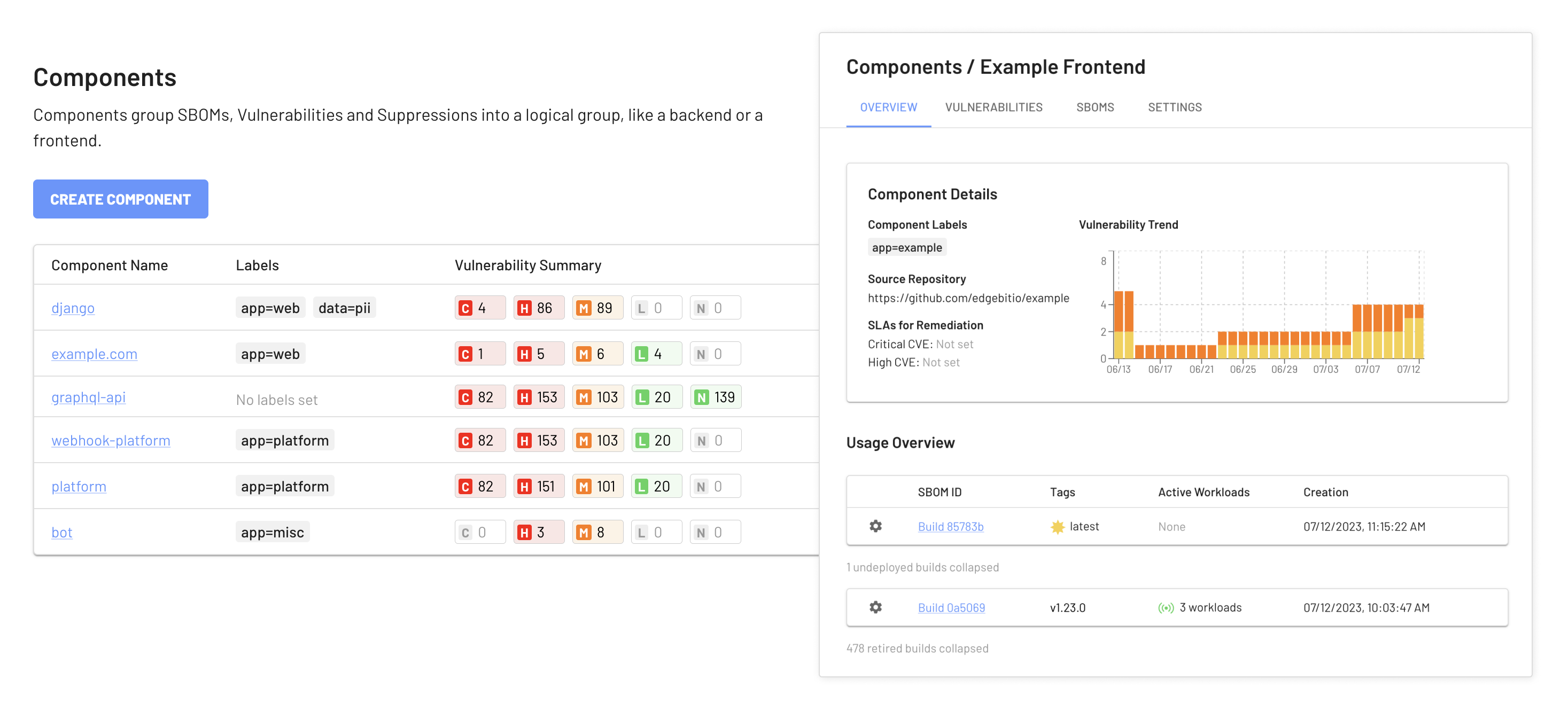Click the app=example component label
The height and width of the screenshot is (718, 1568).
[x=906, y=247]
